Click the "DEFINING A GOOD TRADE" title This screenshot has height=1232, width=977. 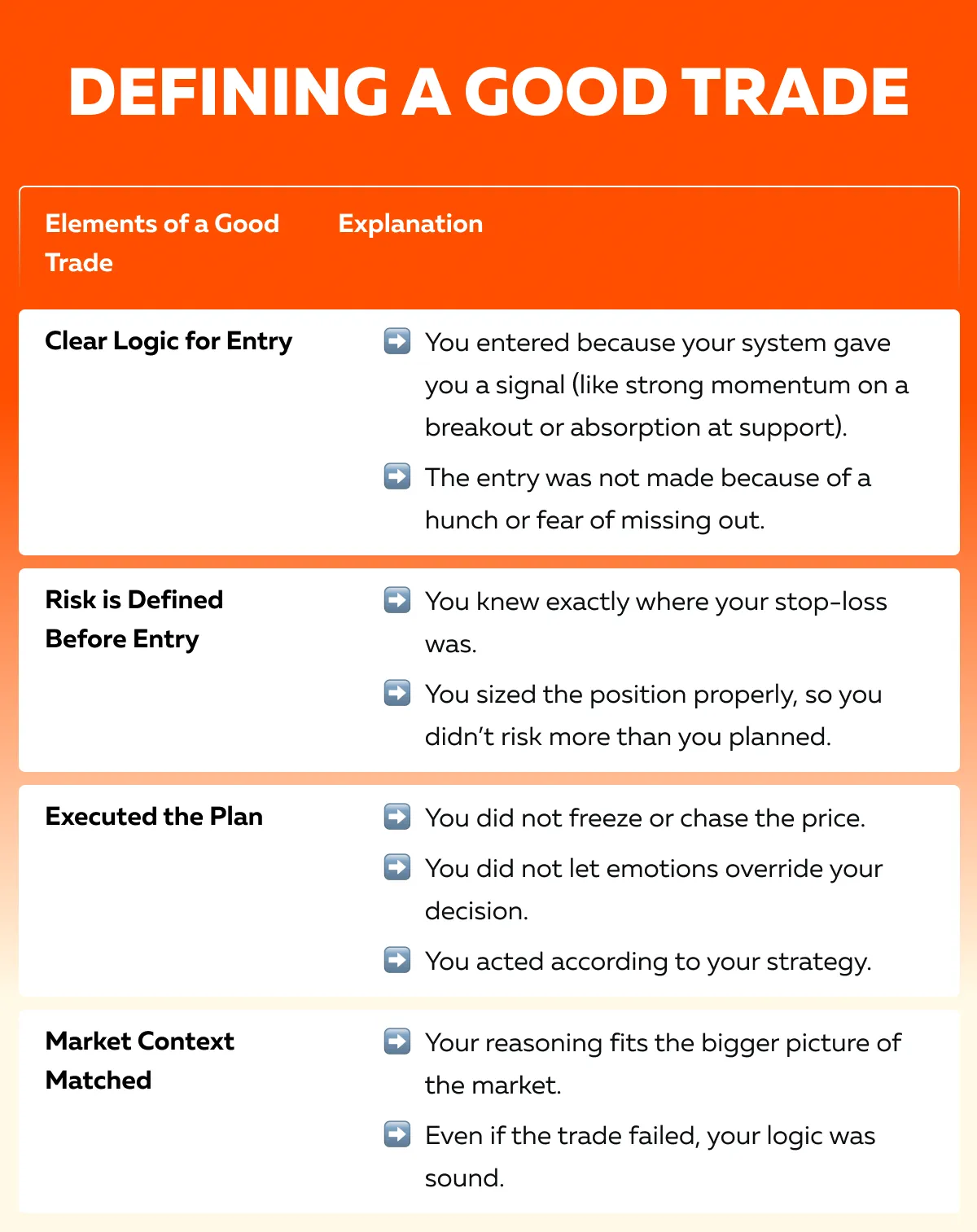(x=488, y=91)
